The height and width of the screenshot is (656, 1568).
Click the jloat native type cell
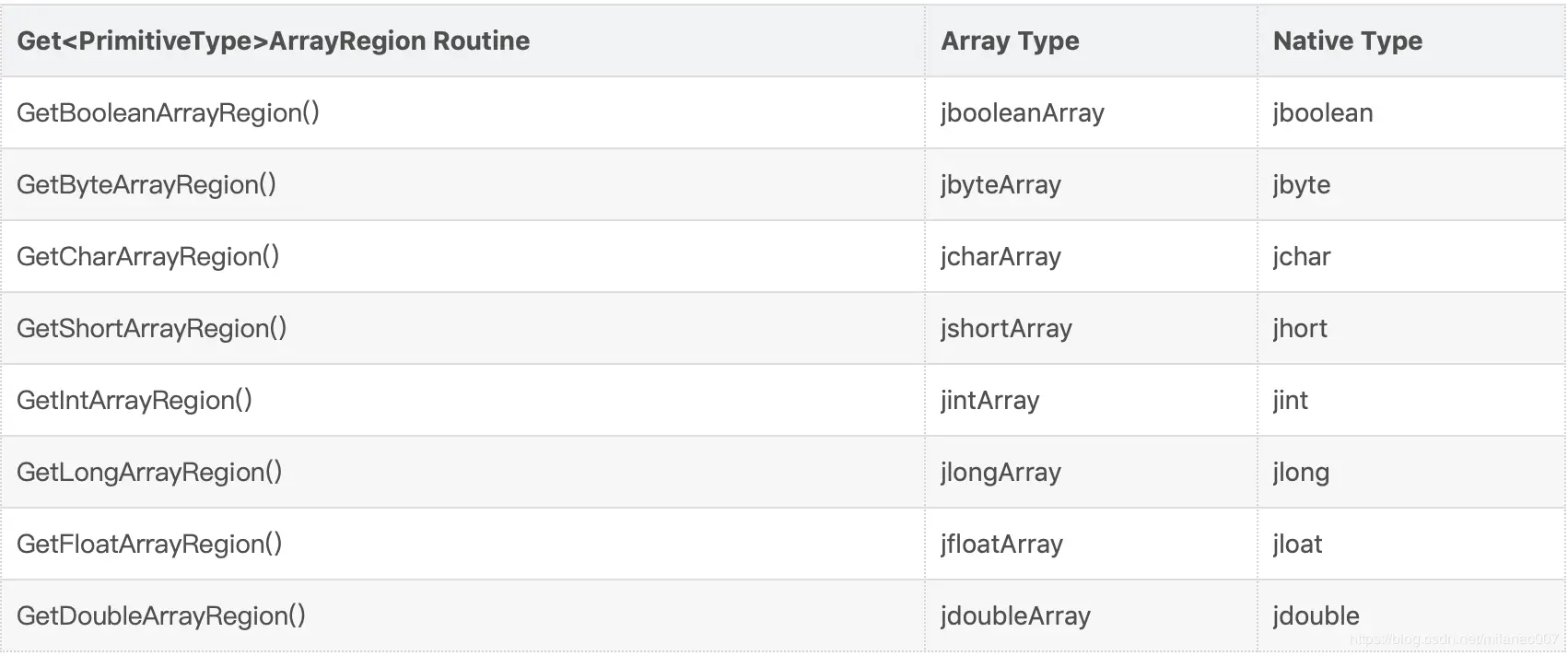pos(1297,544)
